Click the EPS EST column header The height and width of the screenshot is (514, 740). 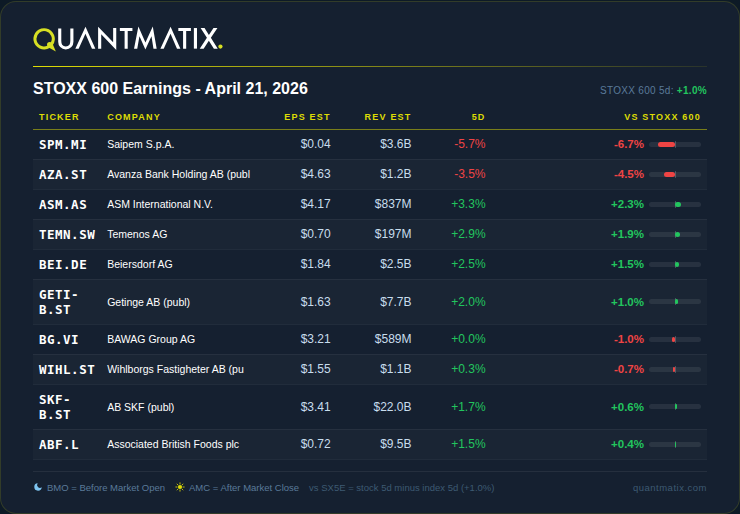click(x=307, y=117)
